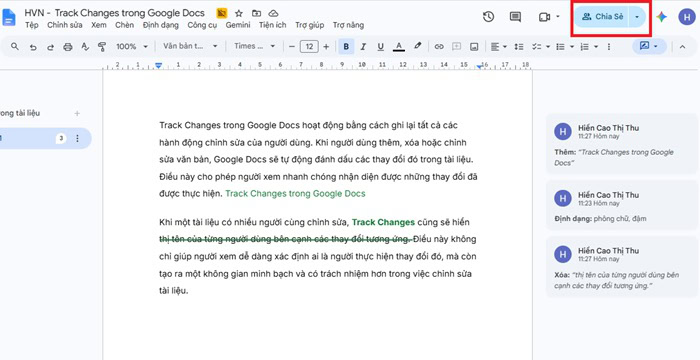Pick highlight color pen button

(x=417, y=46)
